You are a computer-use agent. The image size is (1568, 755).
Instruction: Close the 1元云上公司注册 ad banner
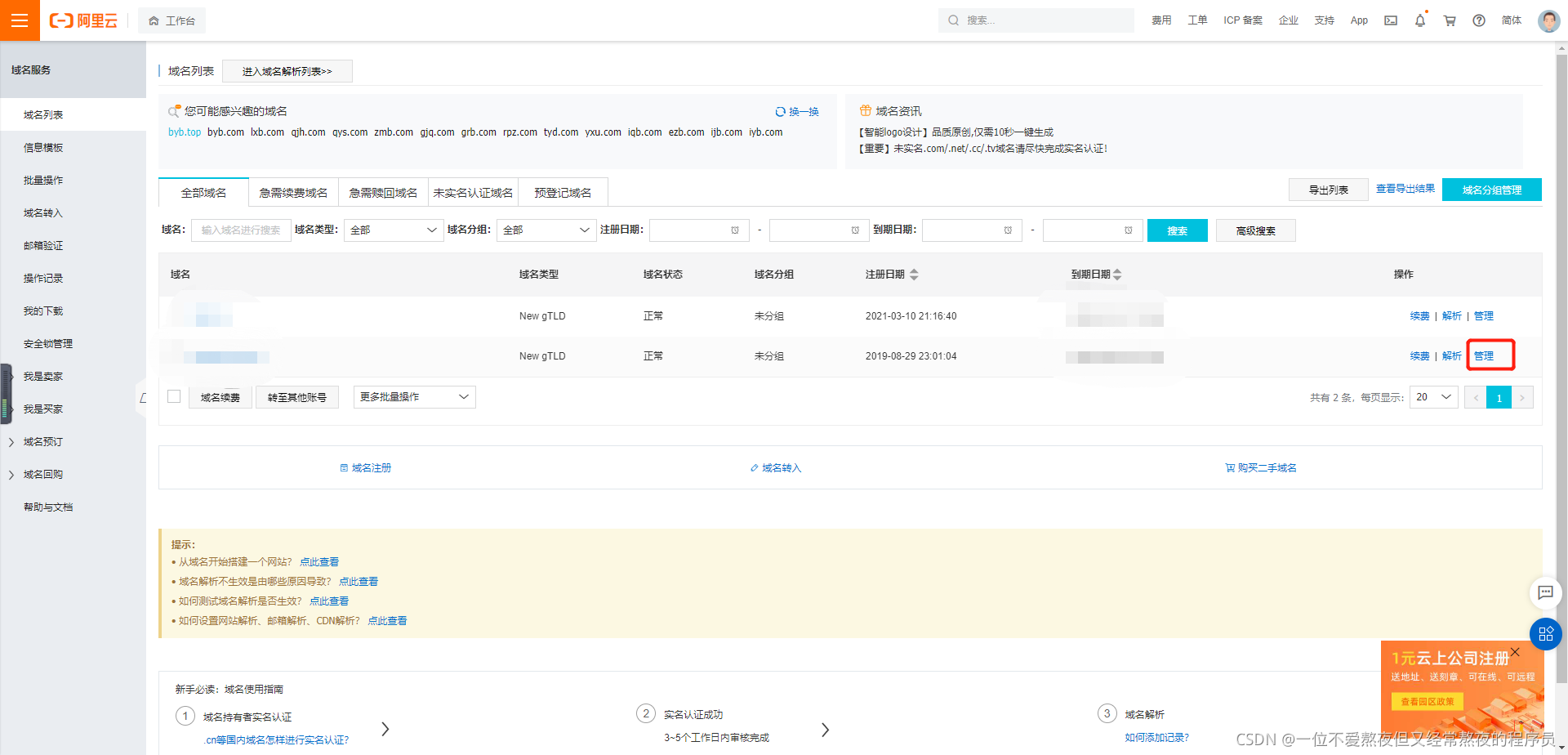click(x=1515, y=652)
